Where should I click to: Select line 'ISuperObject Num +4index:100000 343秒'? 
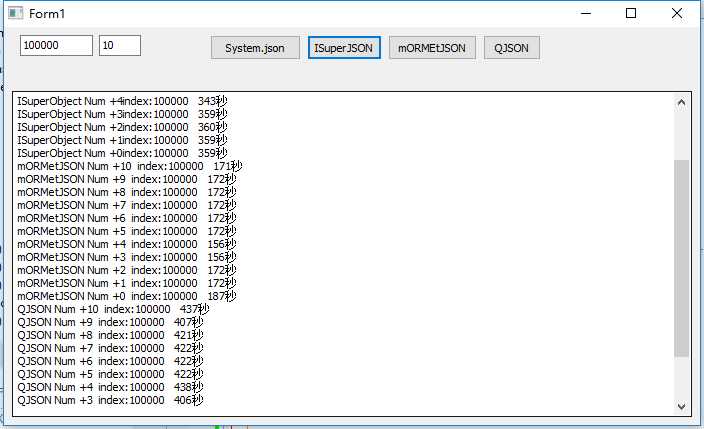point(122,101)
